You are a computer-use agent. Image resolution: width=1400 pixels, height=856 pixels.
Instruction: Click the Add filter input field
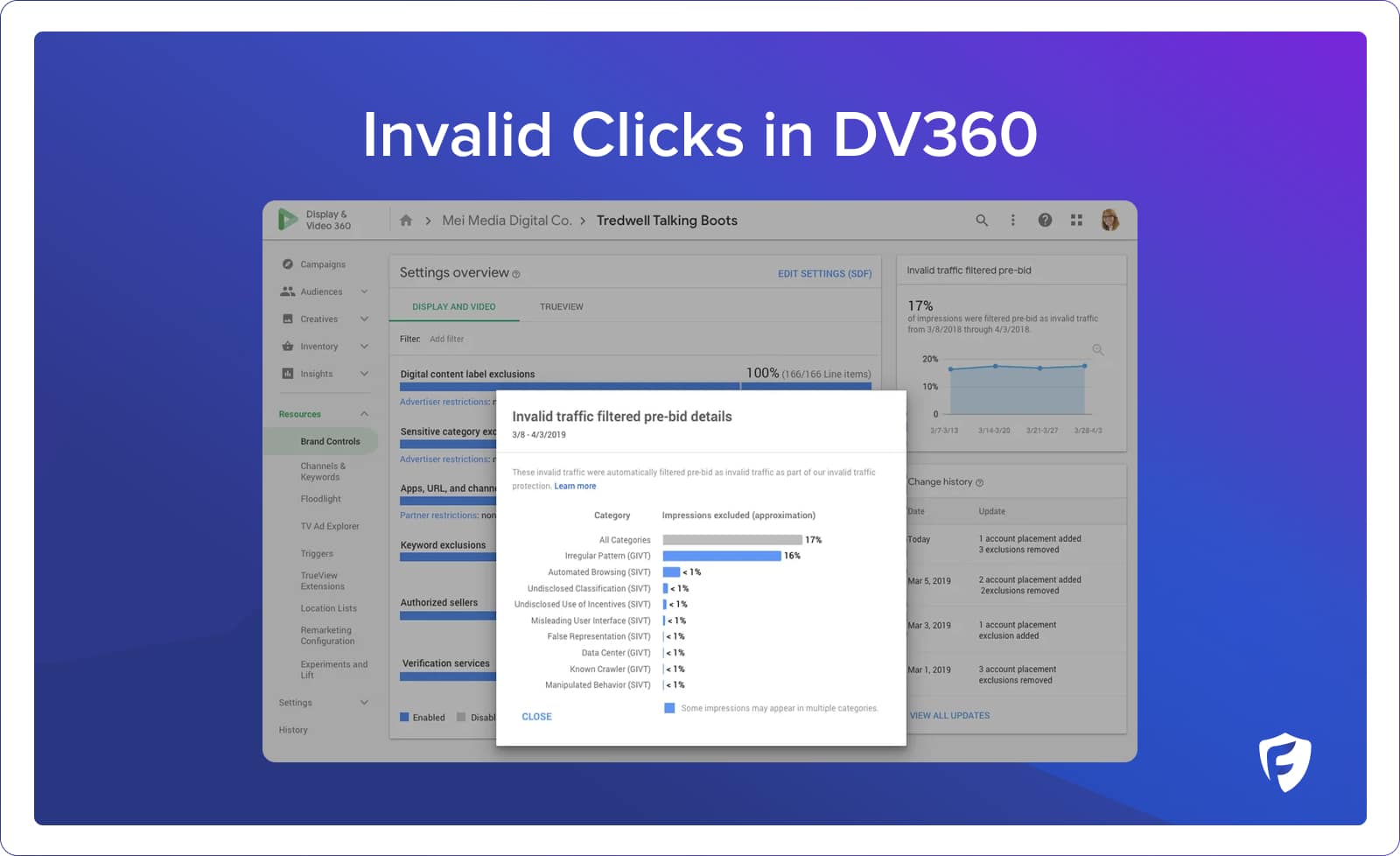click(x=447, y=340)
